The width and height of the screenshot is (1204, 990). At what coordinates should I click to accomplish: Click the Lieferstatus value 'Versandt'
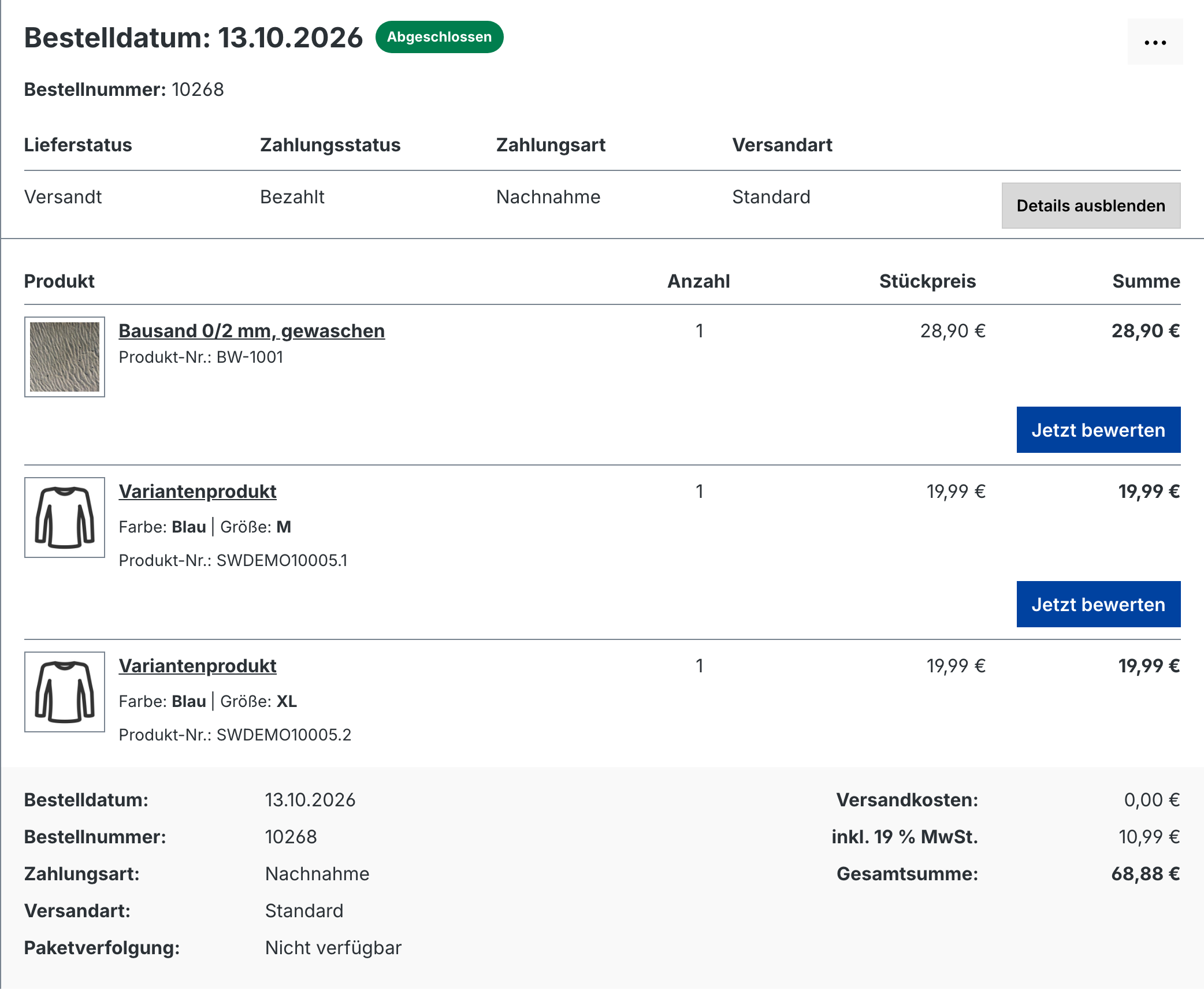[63, 197]
